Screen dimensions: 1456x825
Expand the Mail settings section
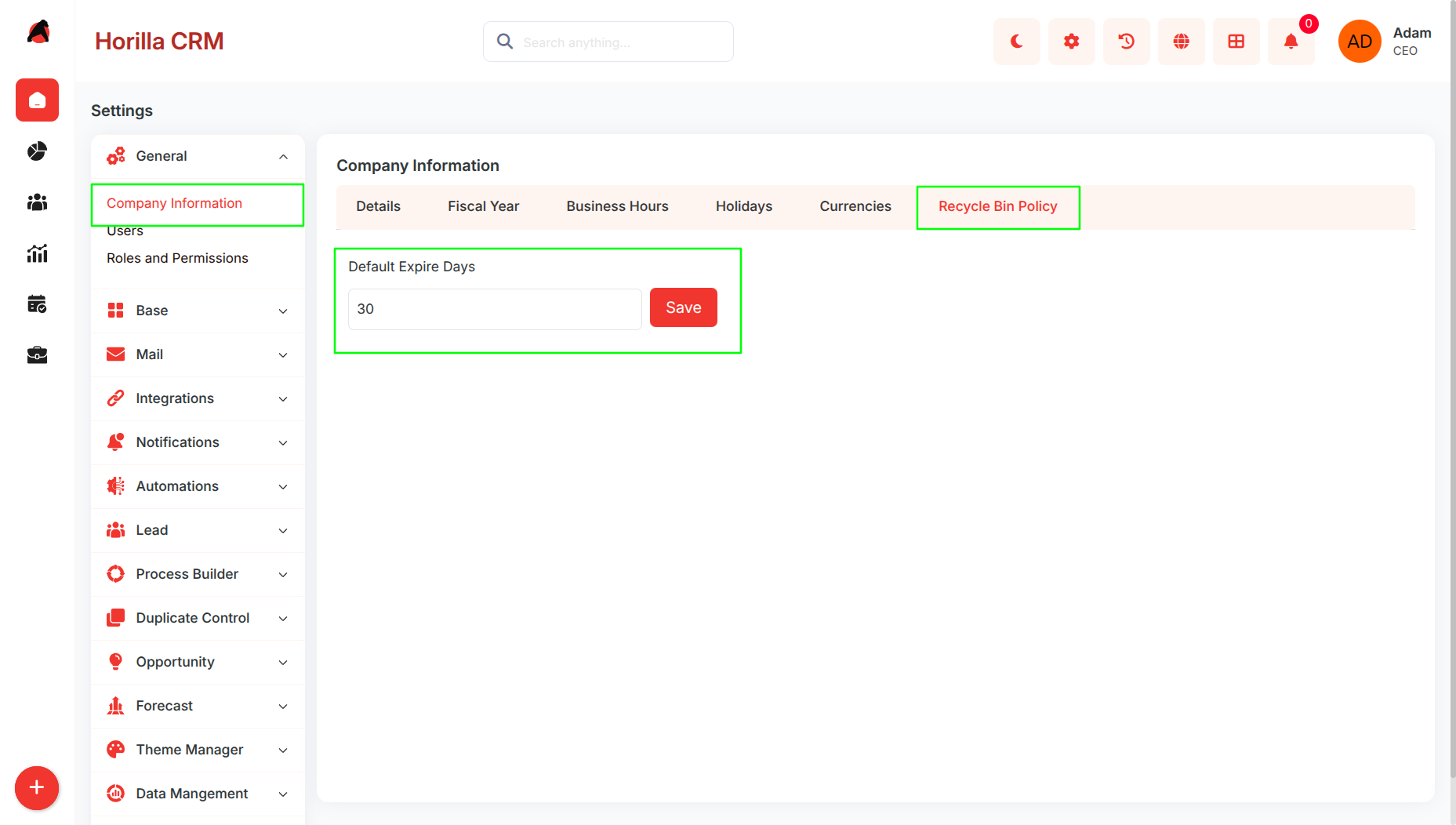click(198, 354)
